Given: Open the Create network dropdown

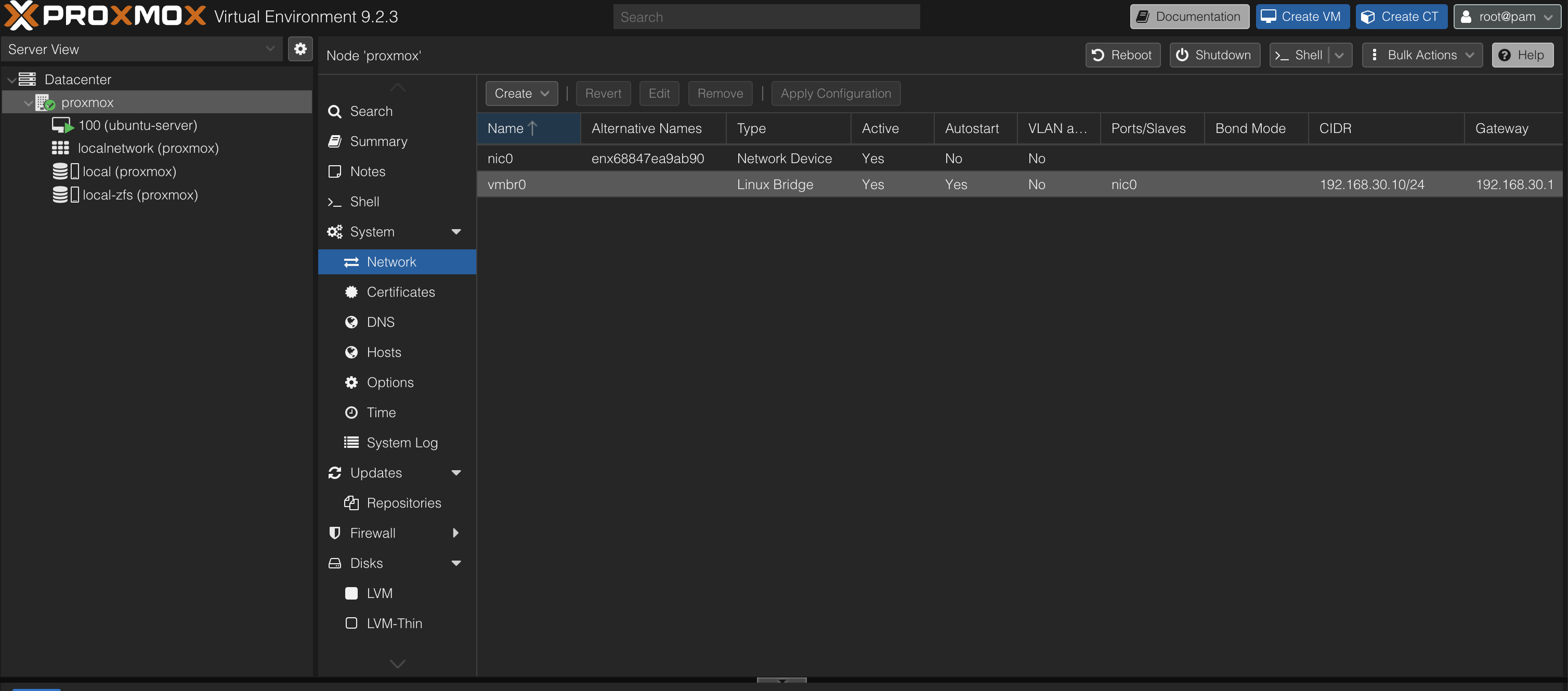Looking at the screenshot, I should [x=521, y=94].
